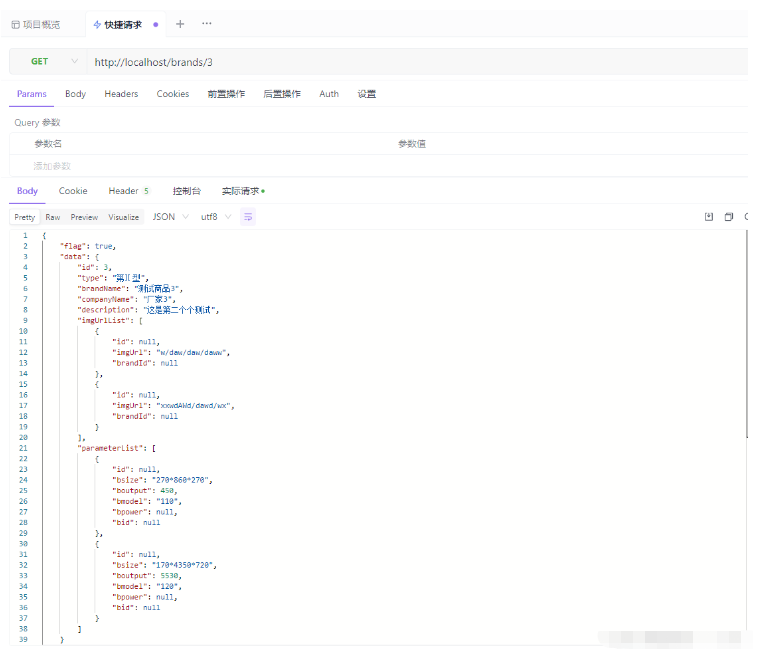Open the JSON format dropdown

tap(170, 217)
